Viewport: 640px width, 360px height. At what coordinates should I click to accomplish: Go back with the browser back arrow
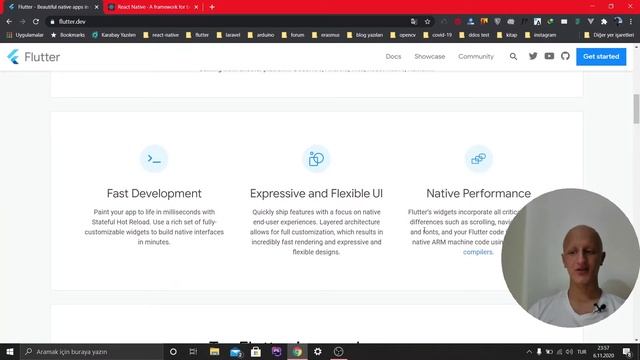coord(9,22)
